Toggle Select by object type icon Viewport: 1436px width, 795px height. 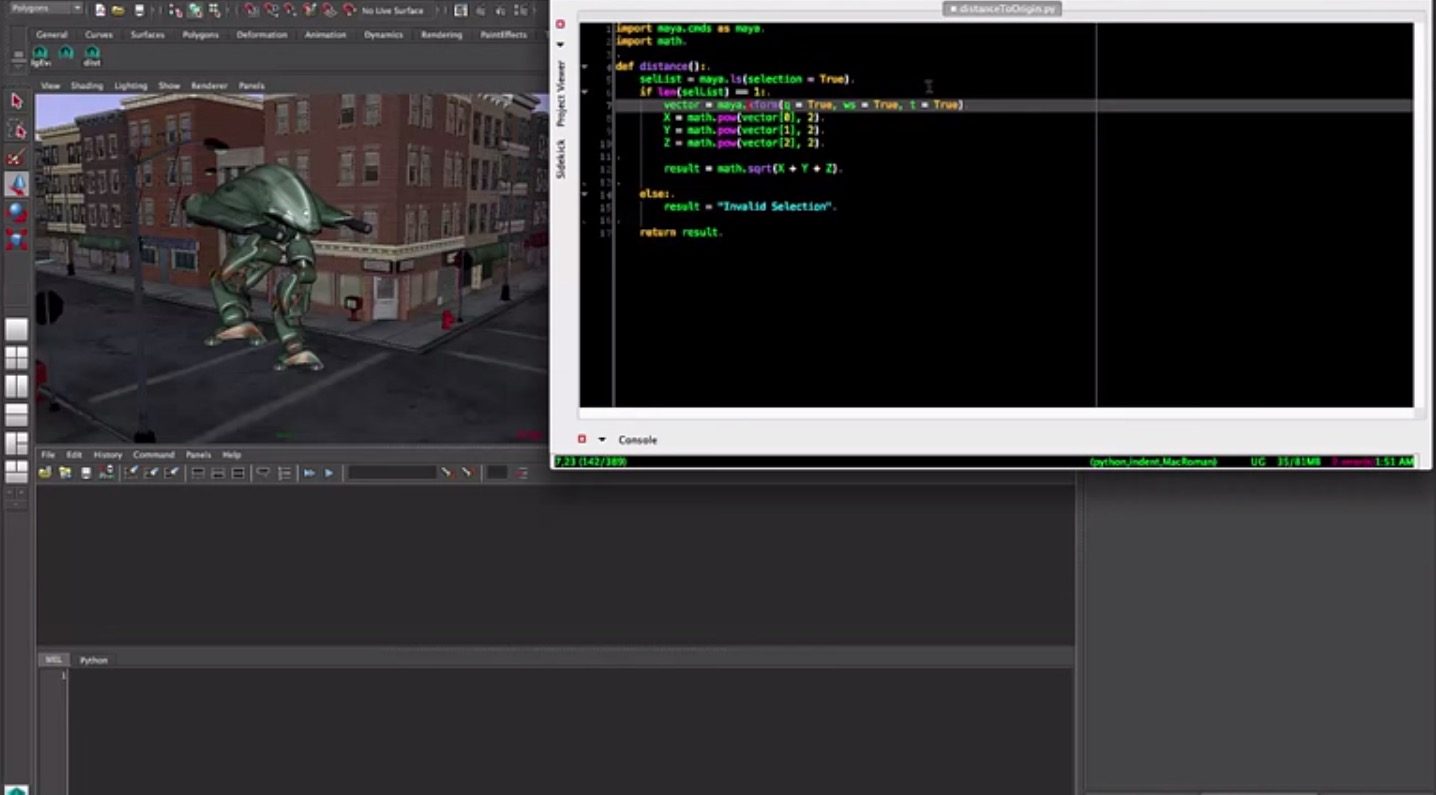195,10
